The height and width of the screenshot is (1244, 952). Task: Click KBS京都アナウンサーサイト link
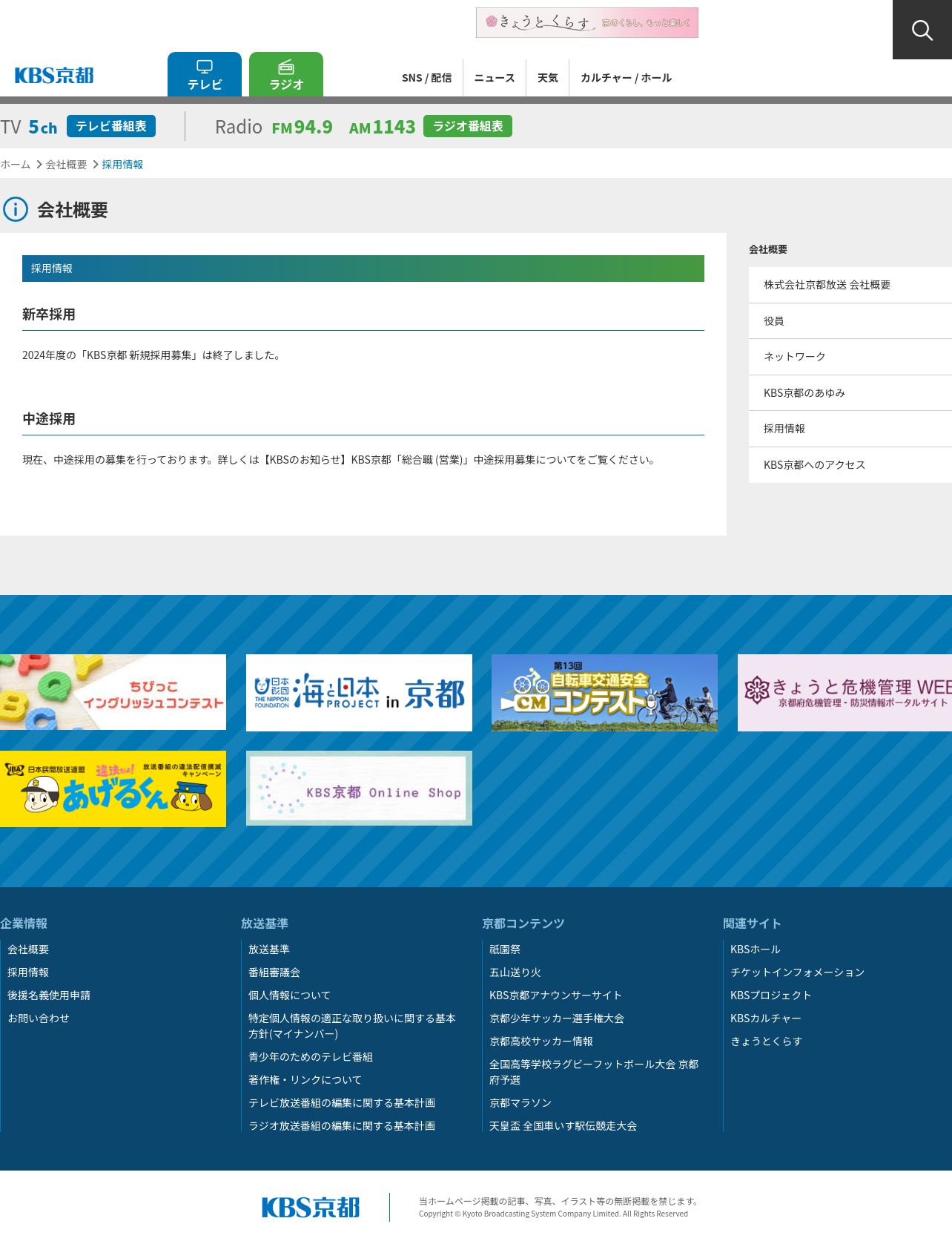pyautogui.click(x=555, y=995)
